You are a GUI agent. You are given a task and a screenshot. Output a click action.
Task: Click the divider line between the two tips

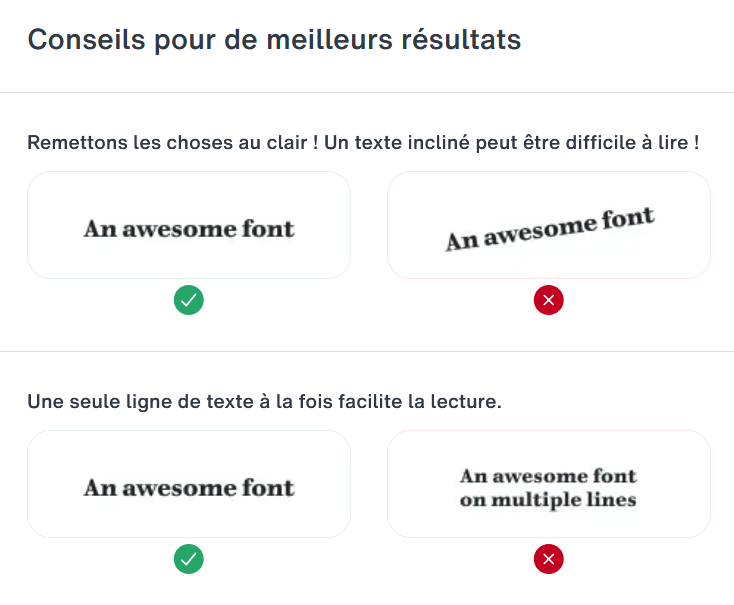coord(367,351)
